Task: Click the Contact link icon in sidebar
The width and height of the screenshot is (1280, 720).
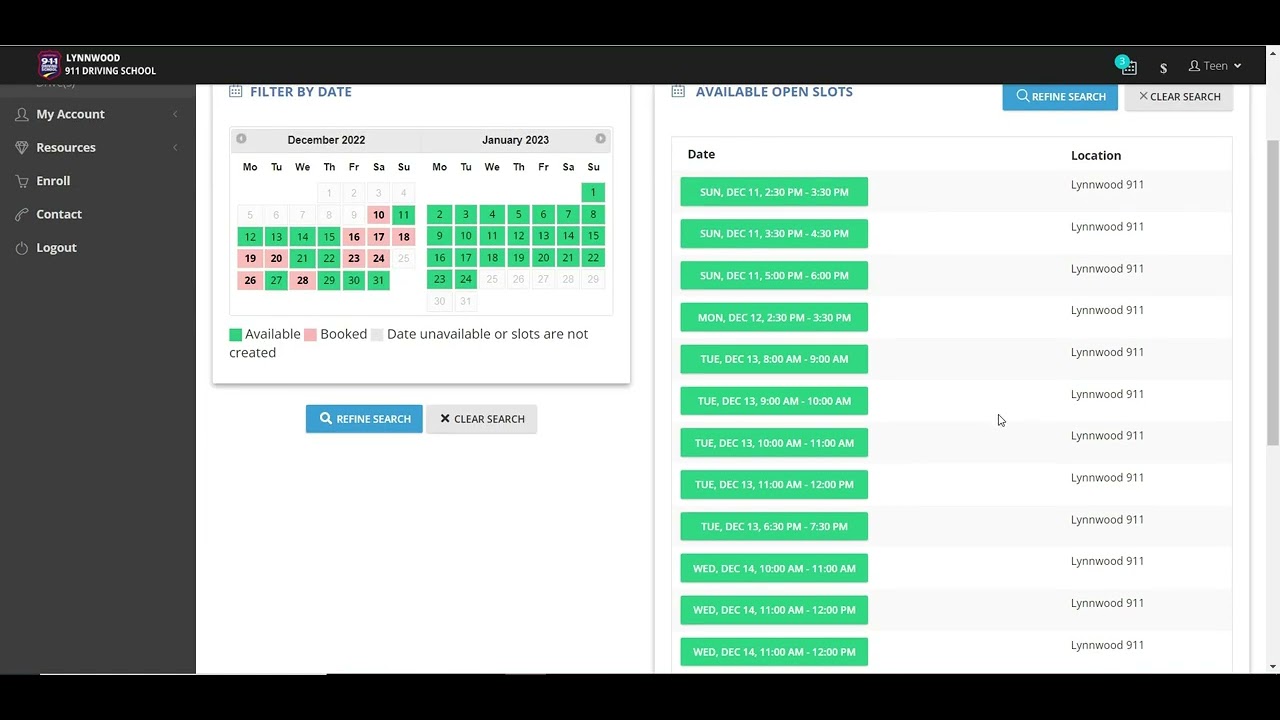Action: click(x=22, y=215)
